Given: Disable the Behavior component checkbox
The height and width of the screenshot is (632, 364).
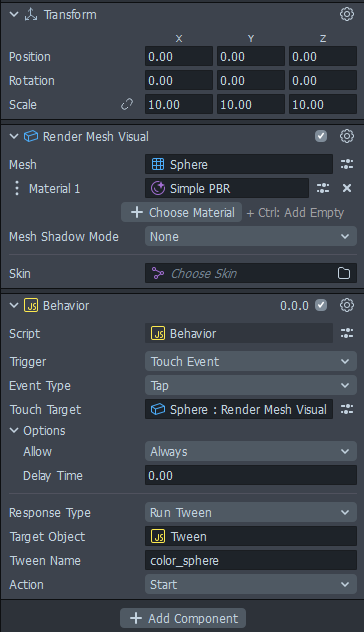Looking at the screenshot, I should point(321,305).
